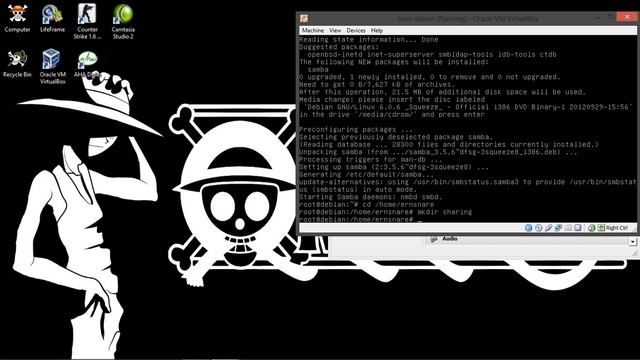Select the Oracle VM VirtualBox shortcut
Viewport: 640px width, 360px height.
pos(52,67)
